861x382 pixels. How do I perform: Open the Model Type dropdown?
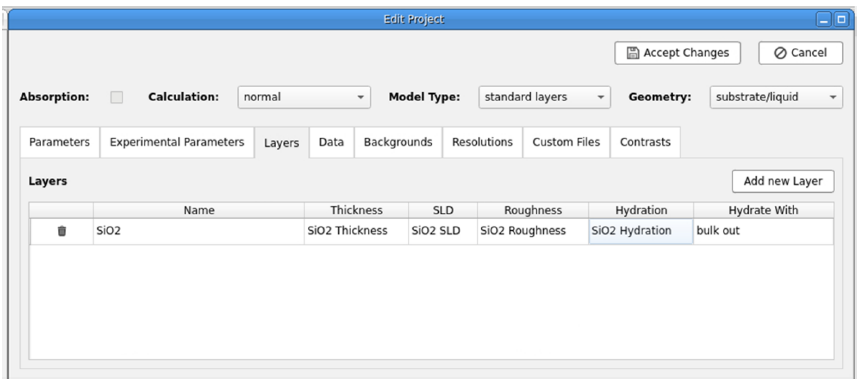tap(544, 97)
